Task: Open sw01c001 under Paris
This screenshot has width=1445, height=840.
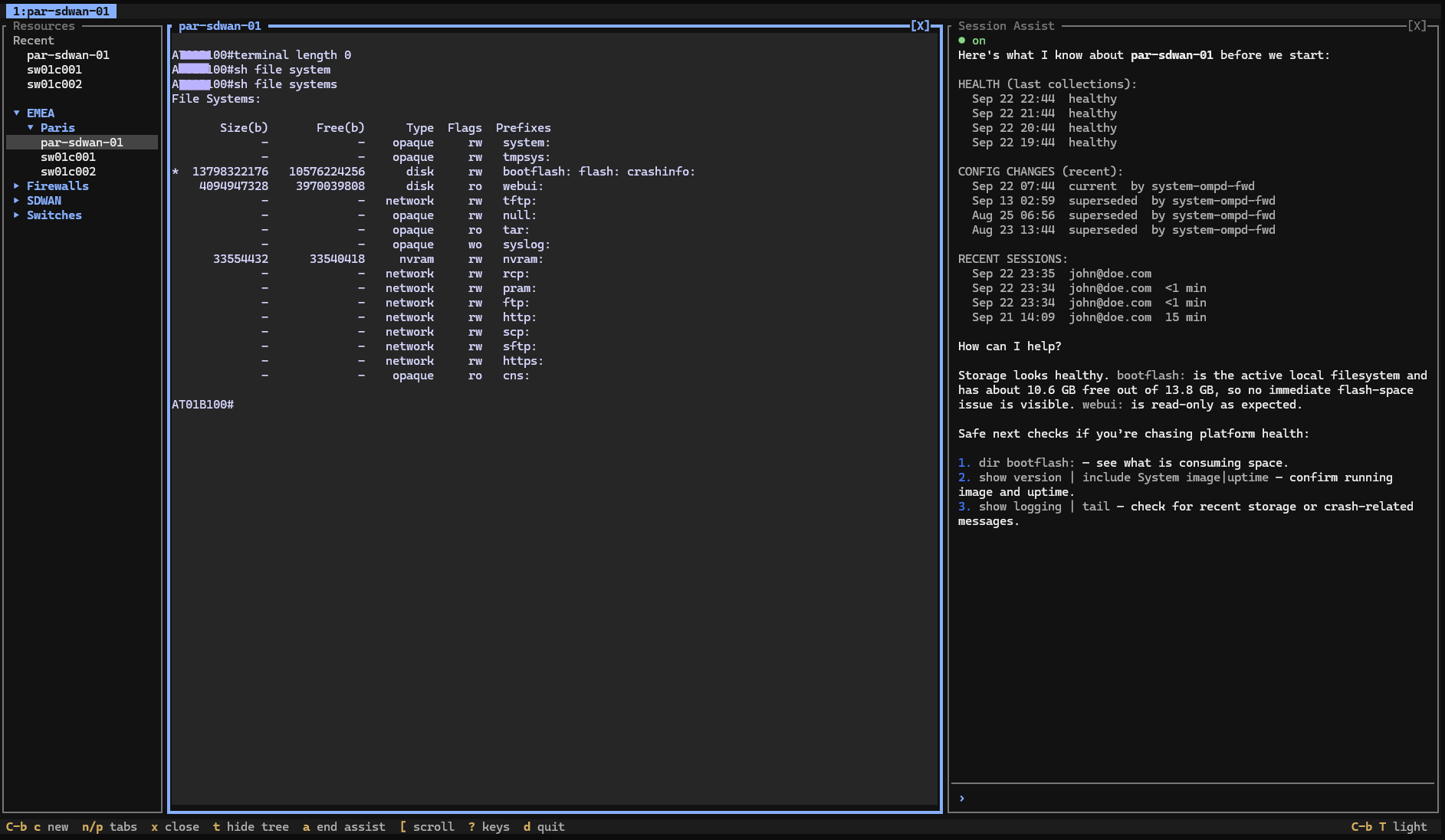Action: (68, 156)
